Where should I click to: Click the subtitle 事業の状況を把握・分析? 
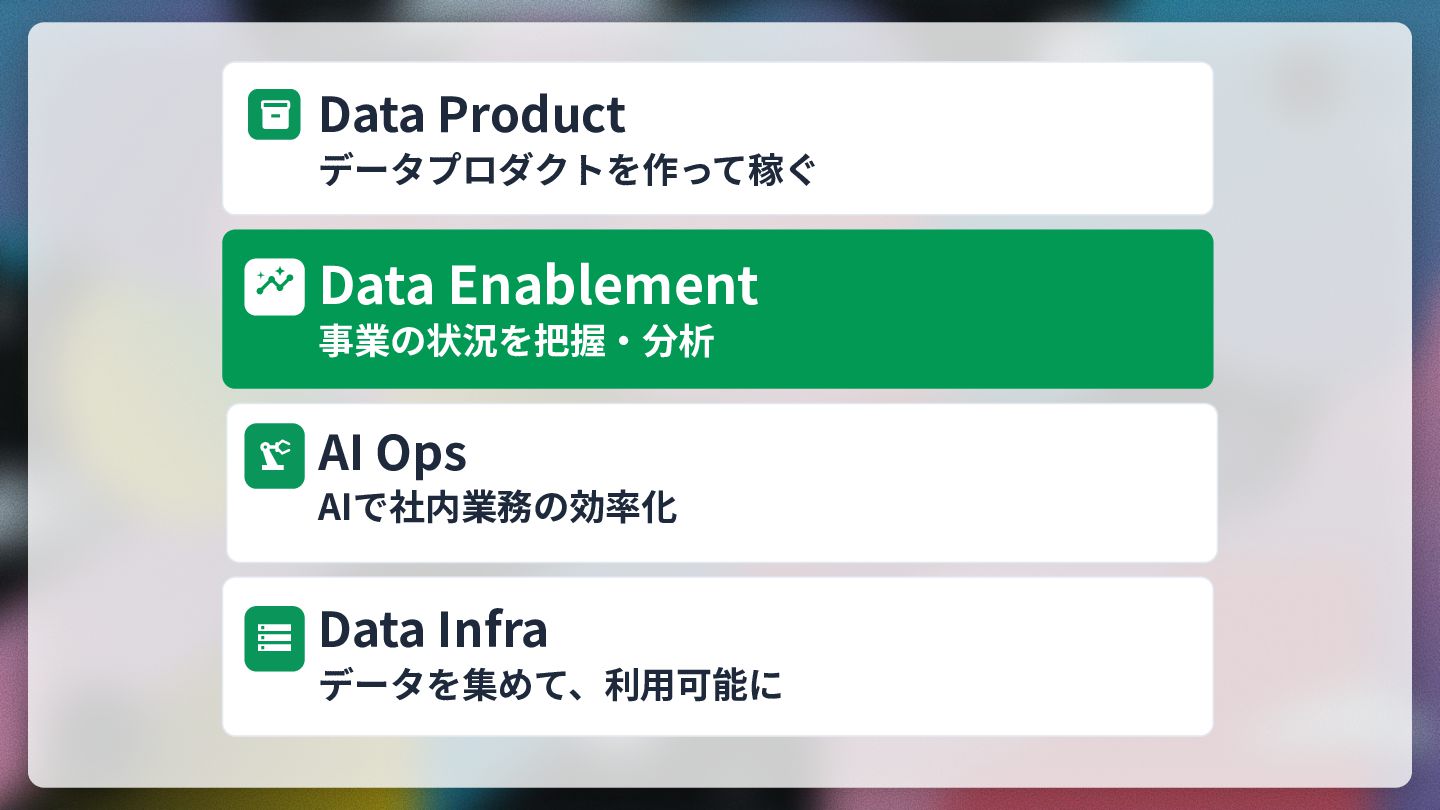(x=517, y=342)
